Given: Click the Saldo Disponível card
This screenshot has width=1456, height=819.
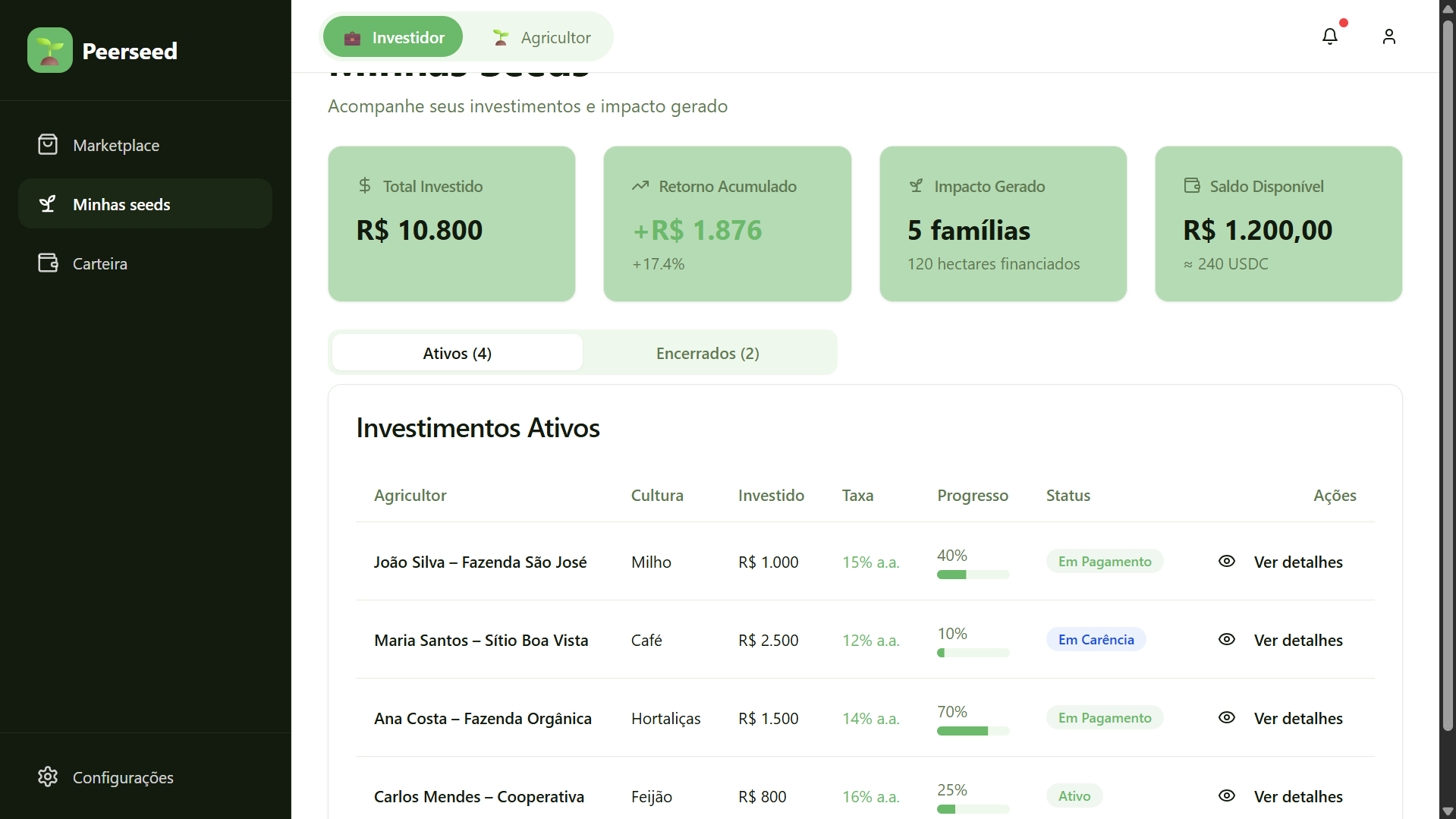Looking at the screenshot, I should point(1278,224).
